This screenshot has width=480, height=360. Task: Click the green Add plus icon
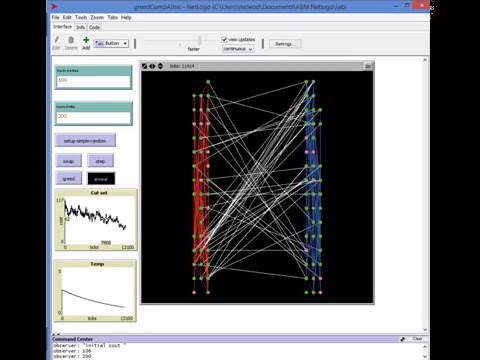(x=86, y=40)
